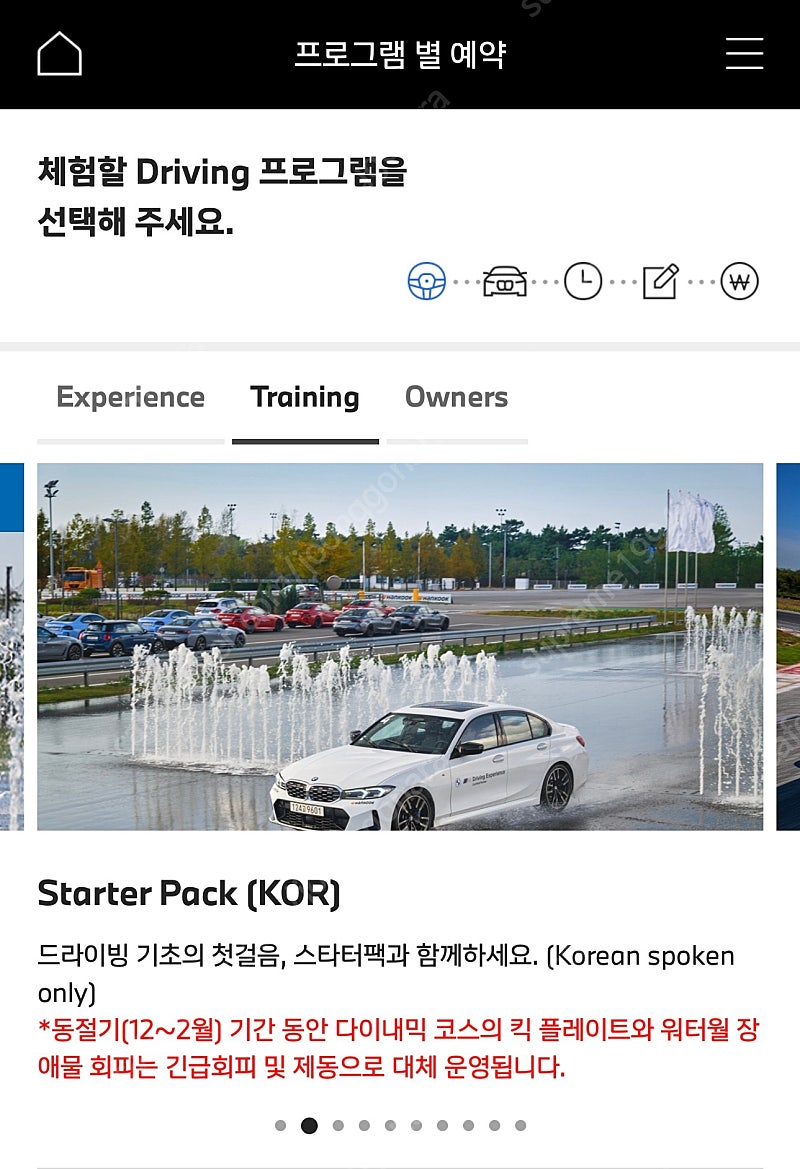This screenshot has width=800, height=1169.
Task: Jump to the fifth carousel dot
Action: [390, 1126]
